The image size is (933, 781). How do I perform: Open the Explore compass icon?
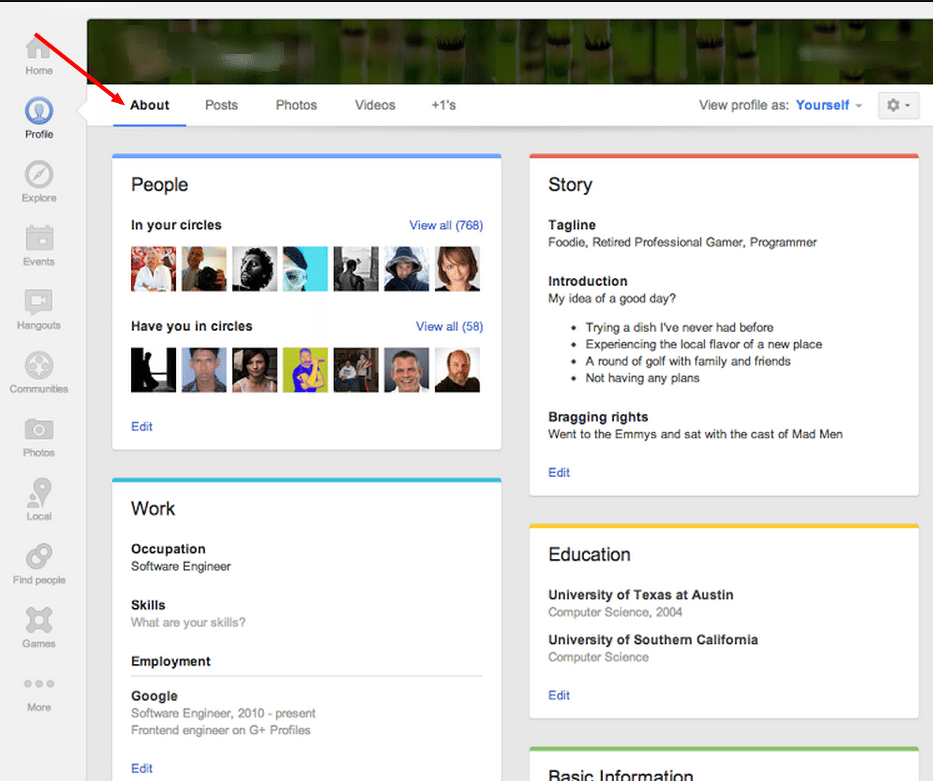(x=39, y=175)
